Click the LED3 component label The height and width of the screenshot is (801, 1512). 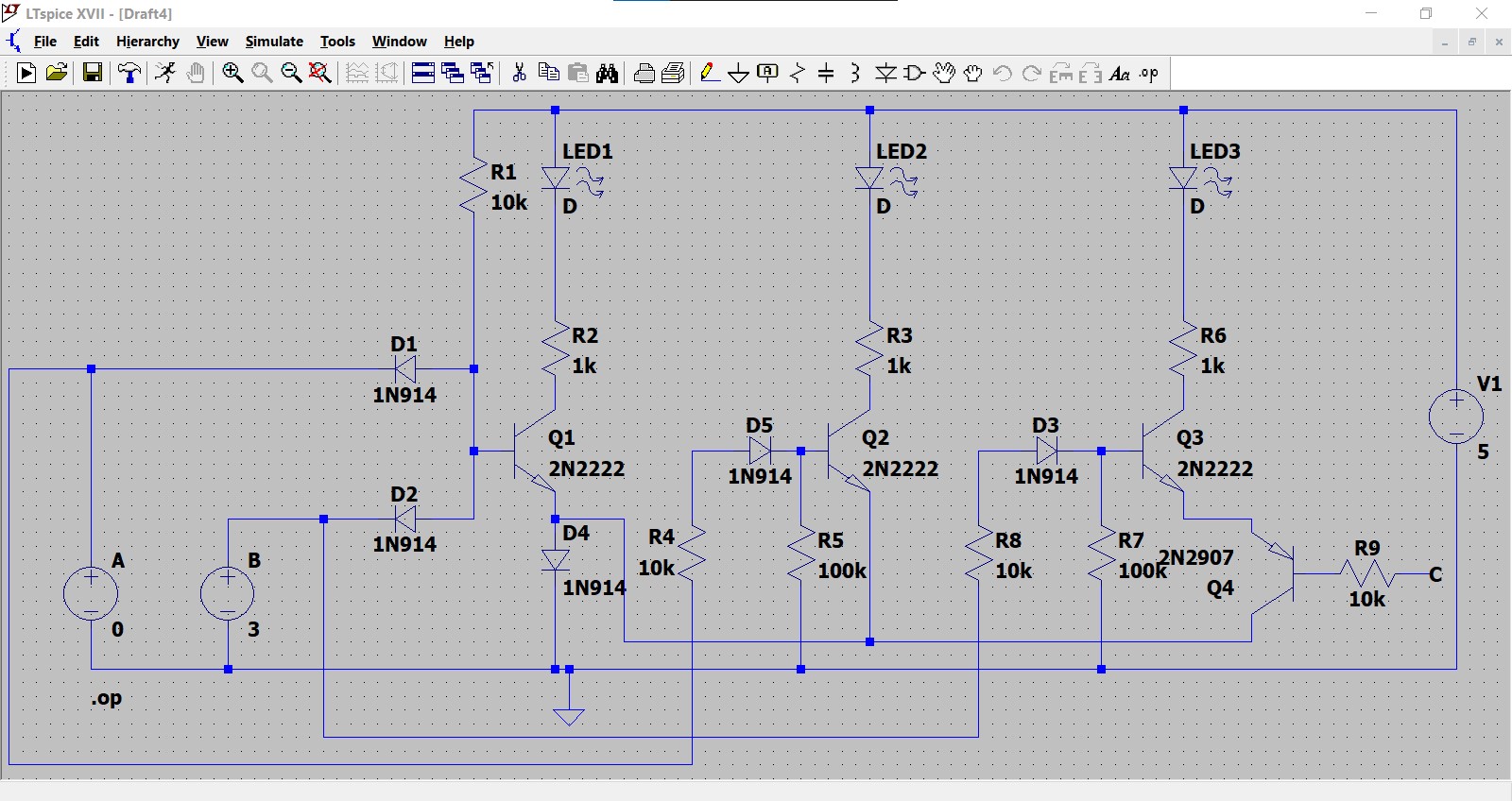point(1215,151)
